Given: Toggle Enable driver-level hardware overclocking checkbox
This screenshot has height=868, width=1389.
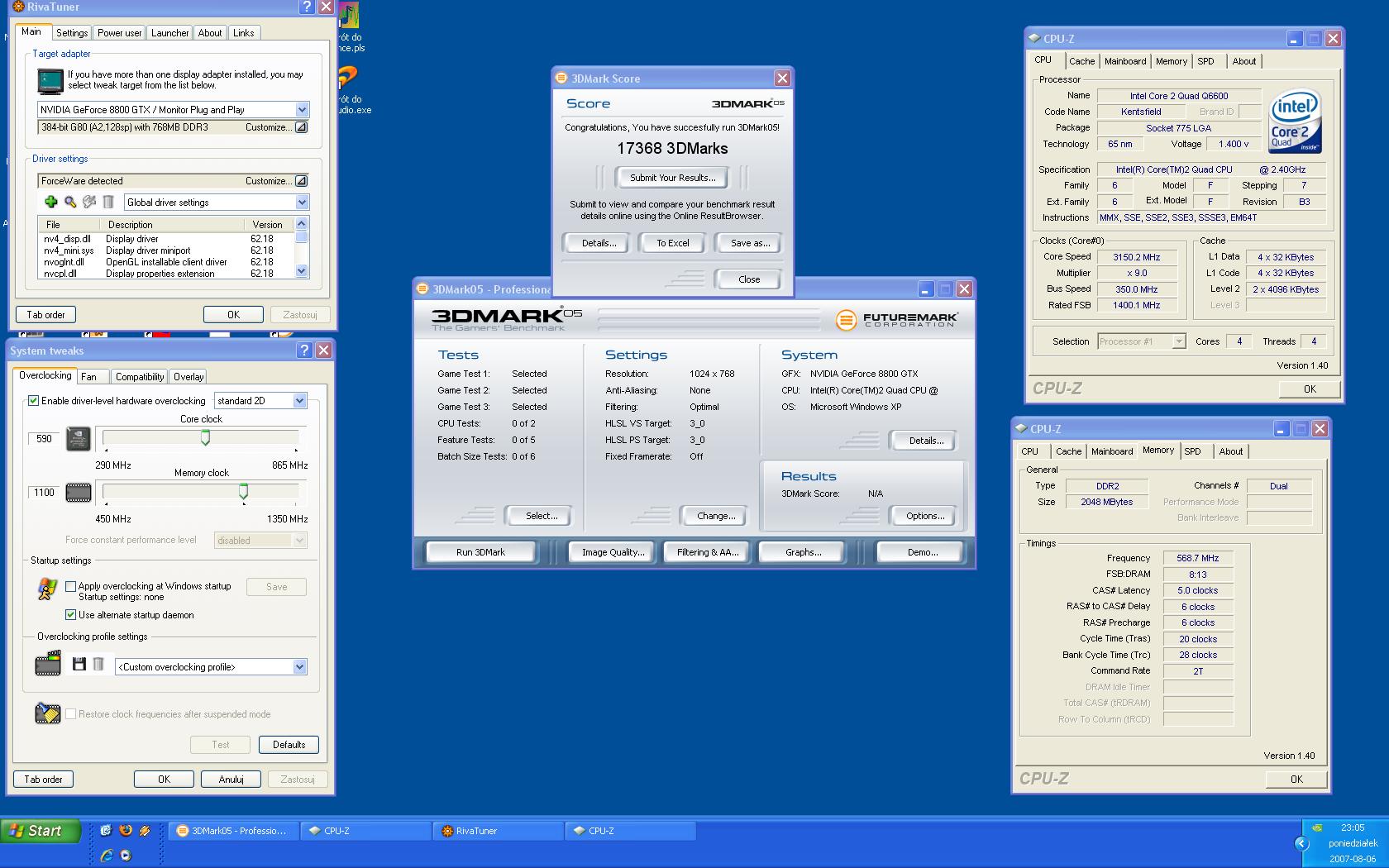Looking at the screenshot, I should coord(34,401).
